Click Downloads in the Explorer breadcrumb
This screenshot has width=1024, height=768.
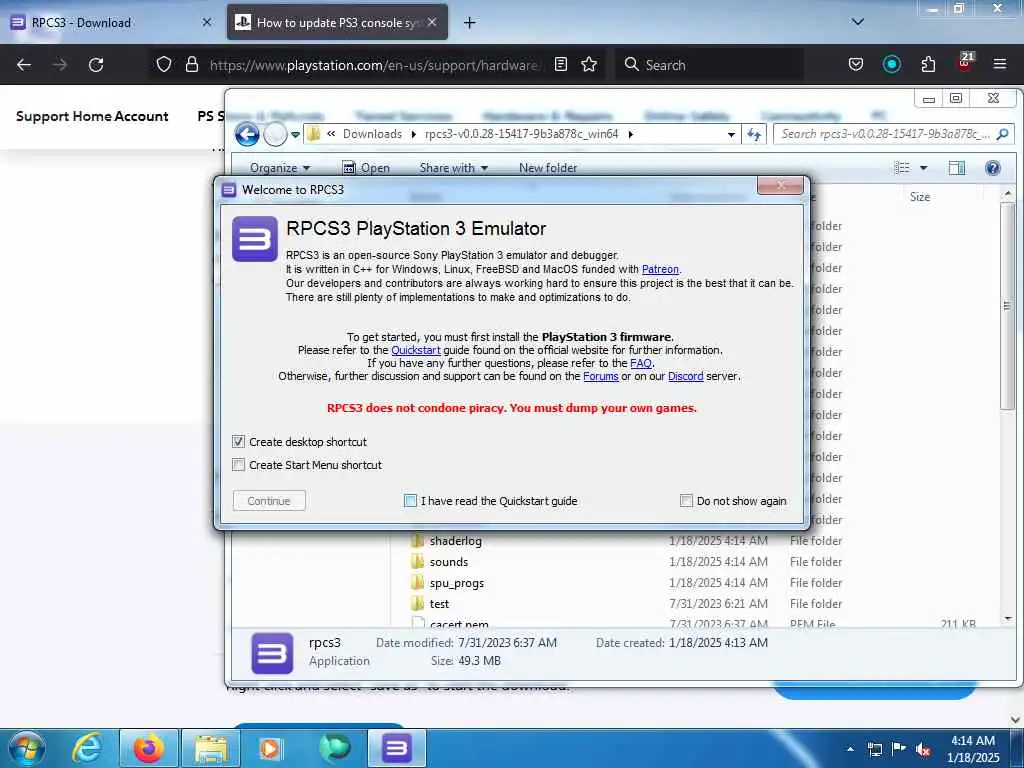tap(372, 134)
